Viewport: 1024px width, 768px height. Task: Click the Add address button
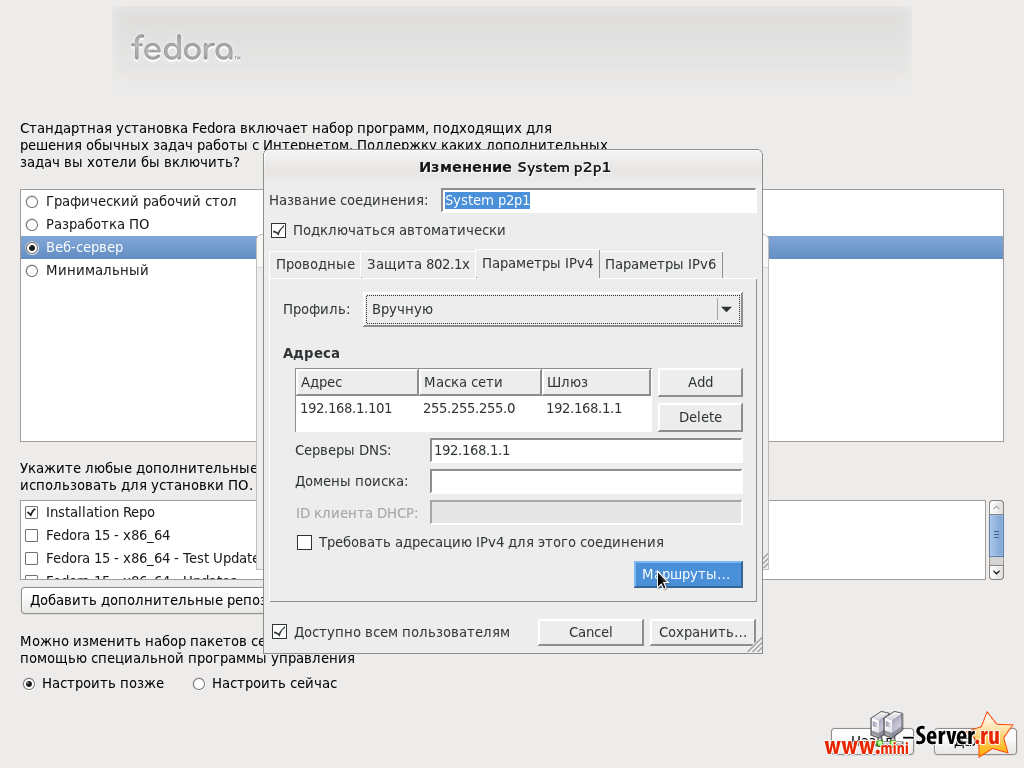coord(700,382)
